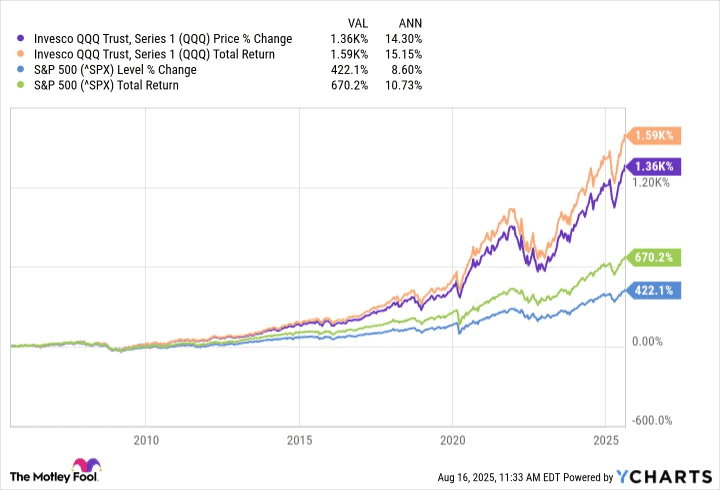This screenshot has height=490, width=720.
Task: Select the Invesco QQQ Price % Change legend label
Action: pos(162,39)
